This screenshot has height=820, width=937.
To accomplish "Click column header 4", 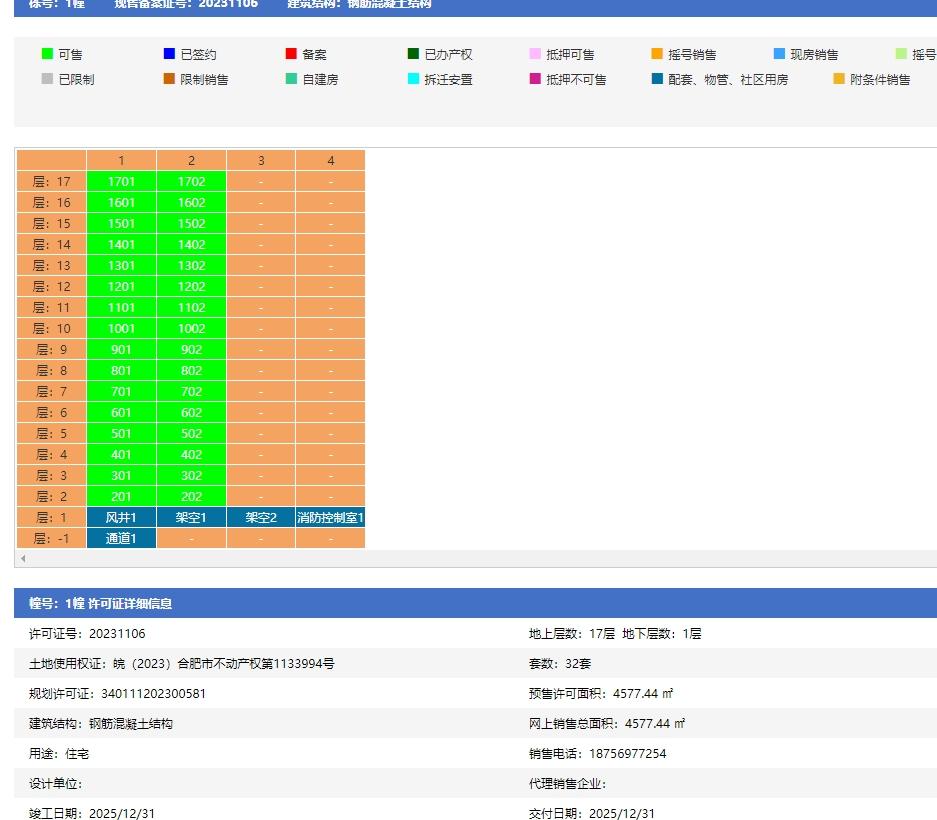I will tap(330, 160).
